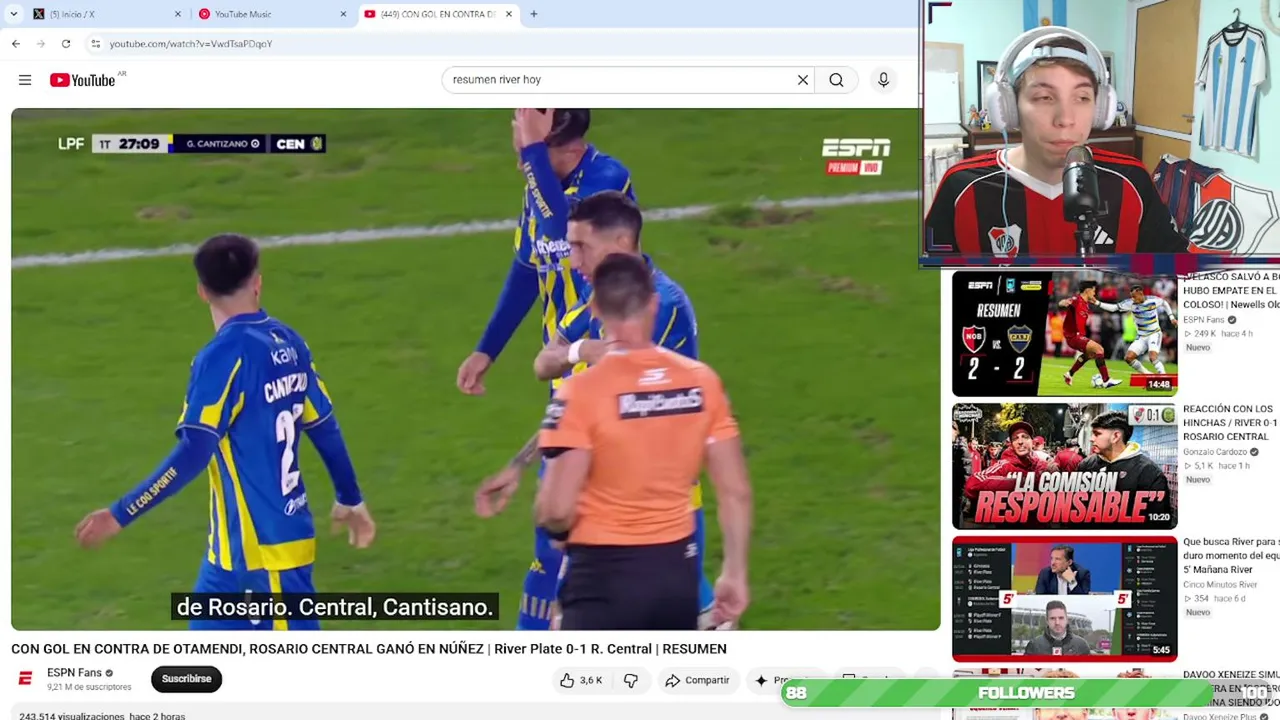
Task: Open the 5' Mañana River thumbnail
Action: pyautogui.click(x=1064, y=599)
